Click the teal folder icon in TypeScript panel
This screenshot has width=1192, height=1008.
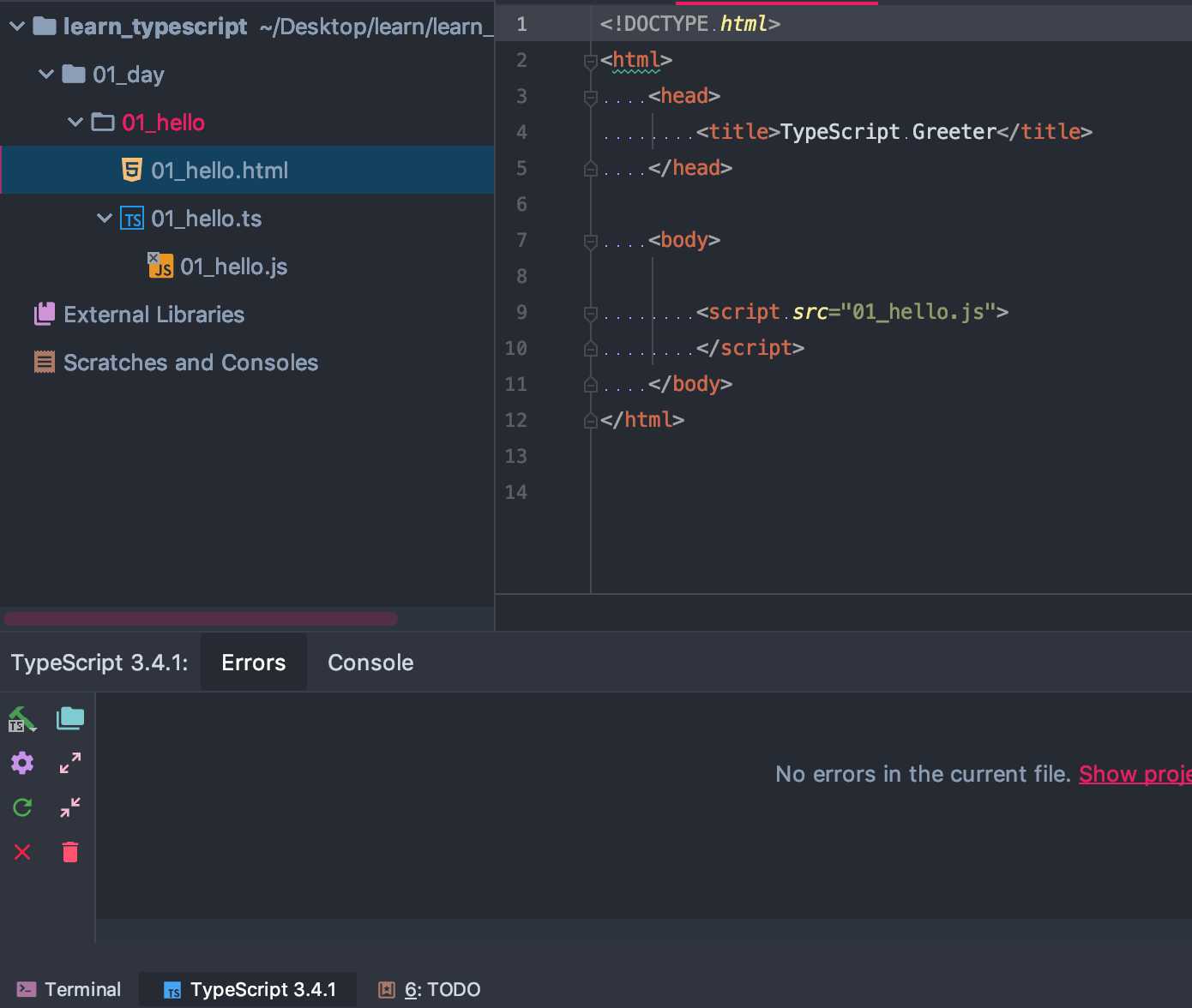[x=70, y=718]
